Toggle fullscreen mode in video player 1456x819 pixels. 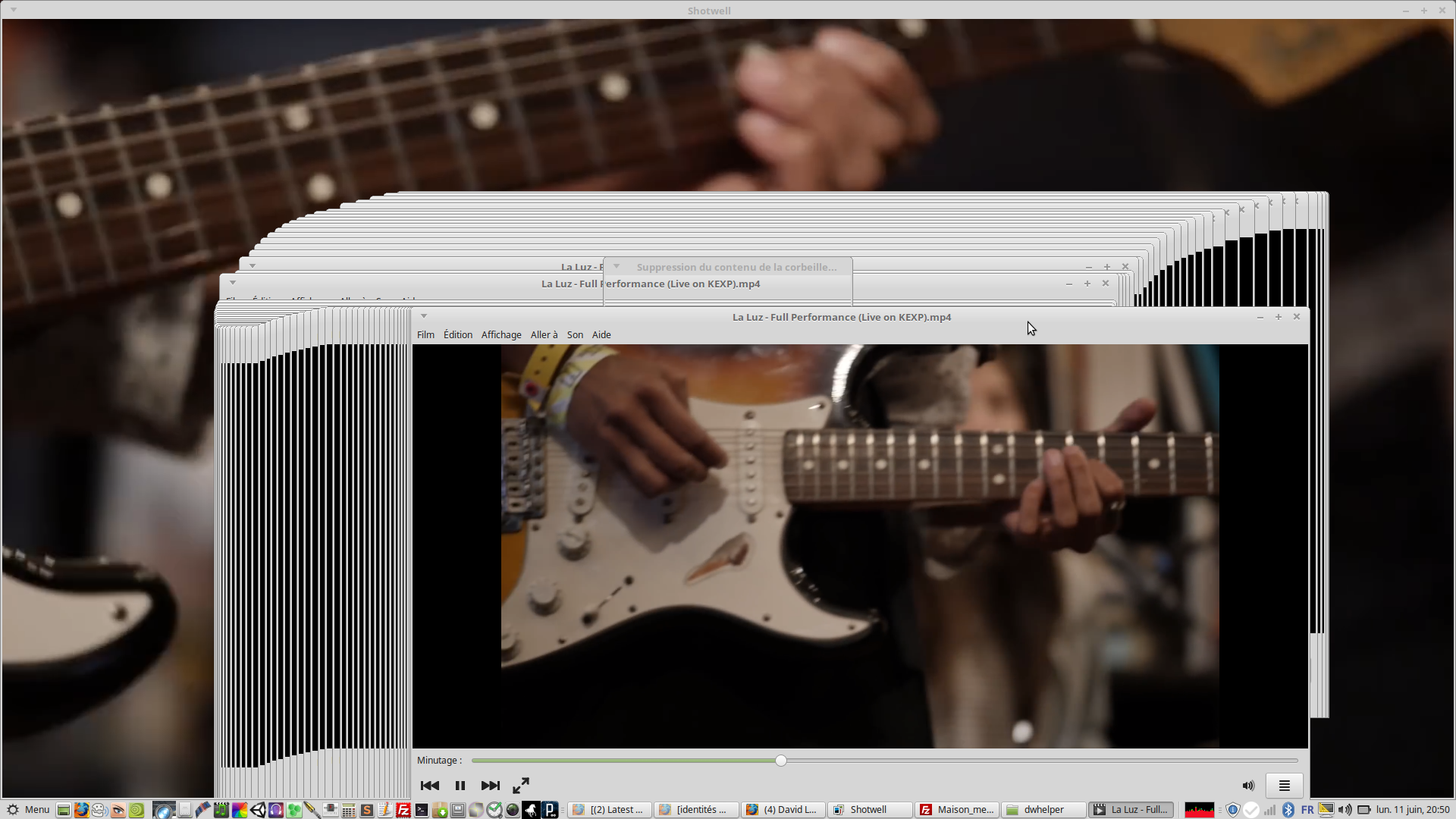tap(521, 786)
